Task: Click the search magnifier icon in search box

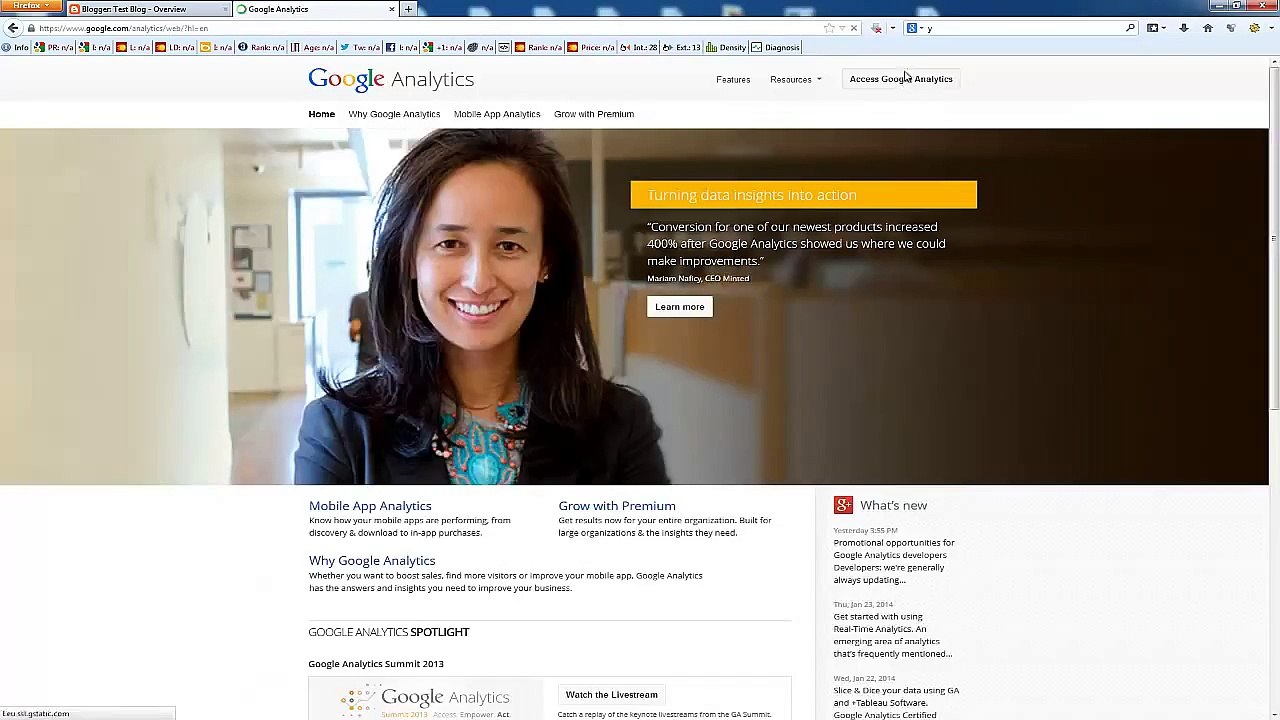Action: (x=1130, y=28)
